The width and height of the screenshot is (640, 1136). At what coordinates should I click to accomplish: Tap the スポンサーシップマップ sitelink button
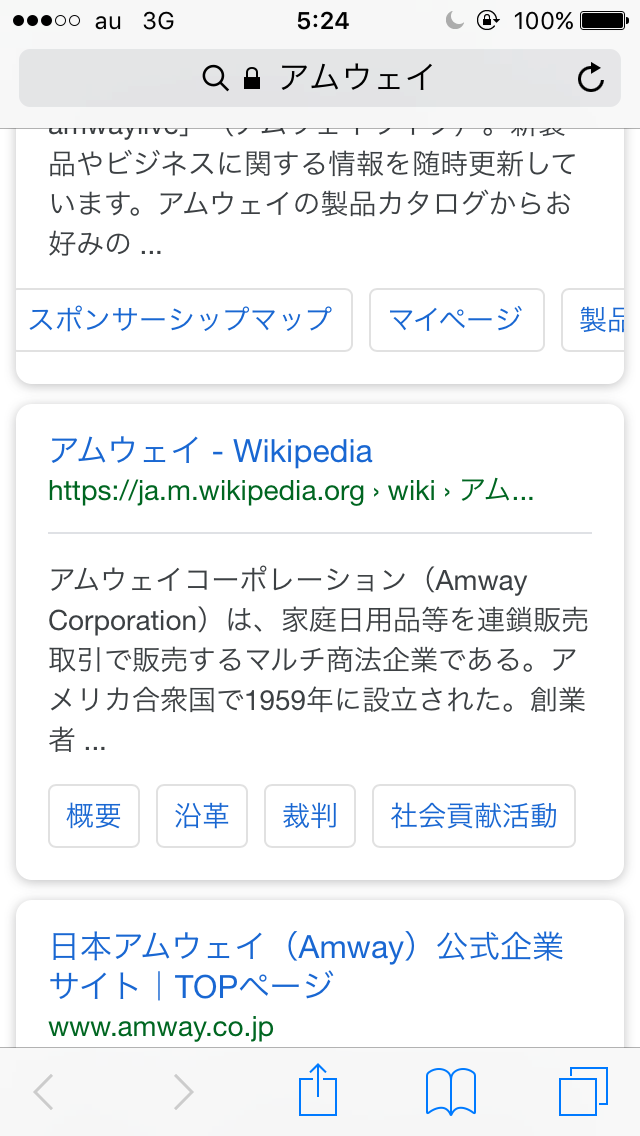[181, 320]
